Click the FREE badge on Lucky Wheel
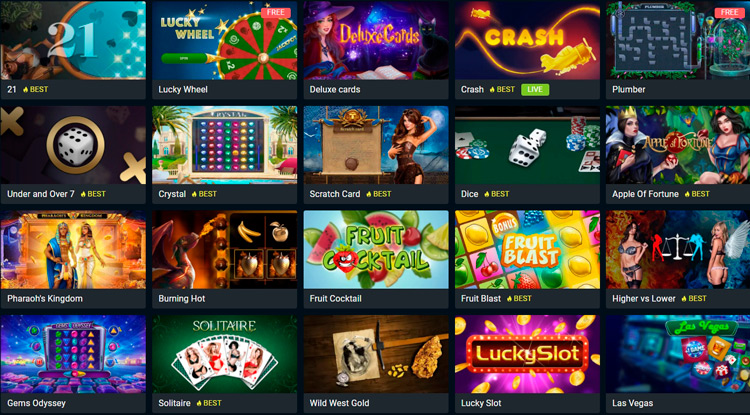750x415 pixels. (x=276, y=13)
